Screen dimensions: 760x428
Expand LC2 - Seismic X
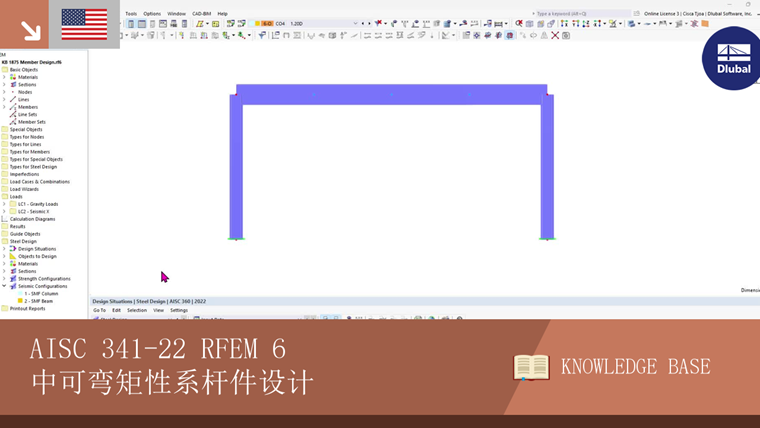pos(4,211)
